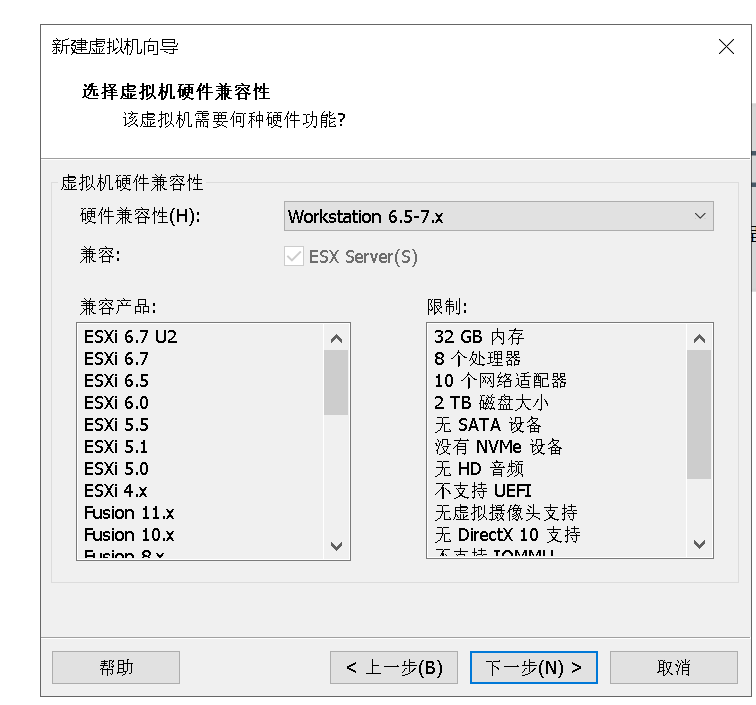The image size is (756, 705).
Task: Click the 无 DirectX 10 支持 limitation
Action: [507, 535]
